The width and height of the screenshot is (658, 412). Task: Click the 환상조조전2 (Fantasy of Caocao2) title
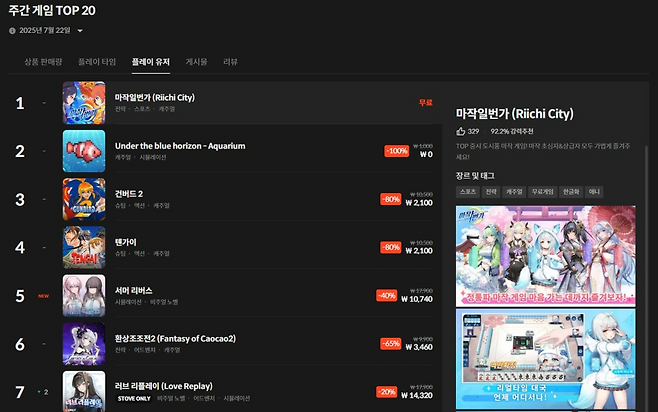[x=175, y=339]
